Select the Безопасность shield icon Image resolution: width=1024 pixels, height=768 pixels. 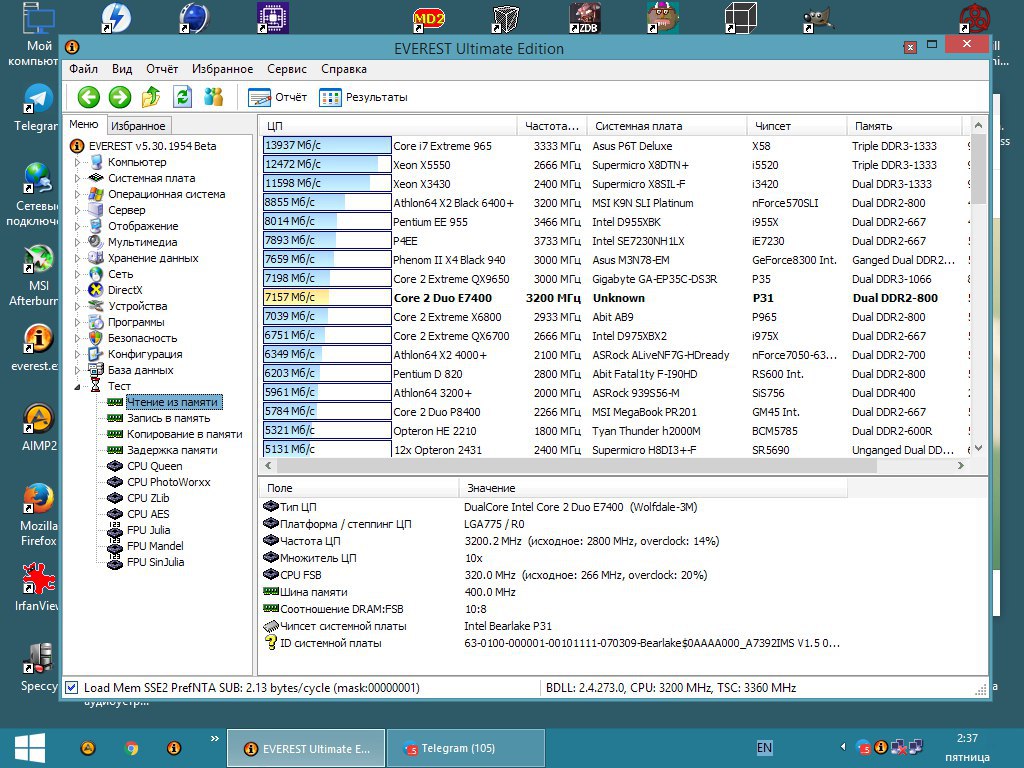tap(96, 338)
